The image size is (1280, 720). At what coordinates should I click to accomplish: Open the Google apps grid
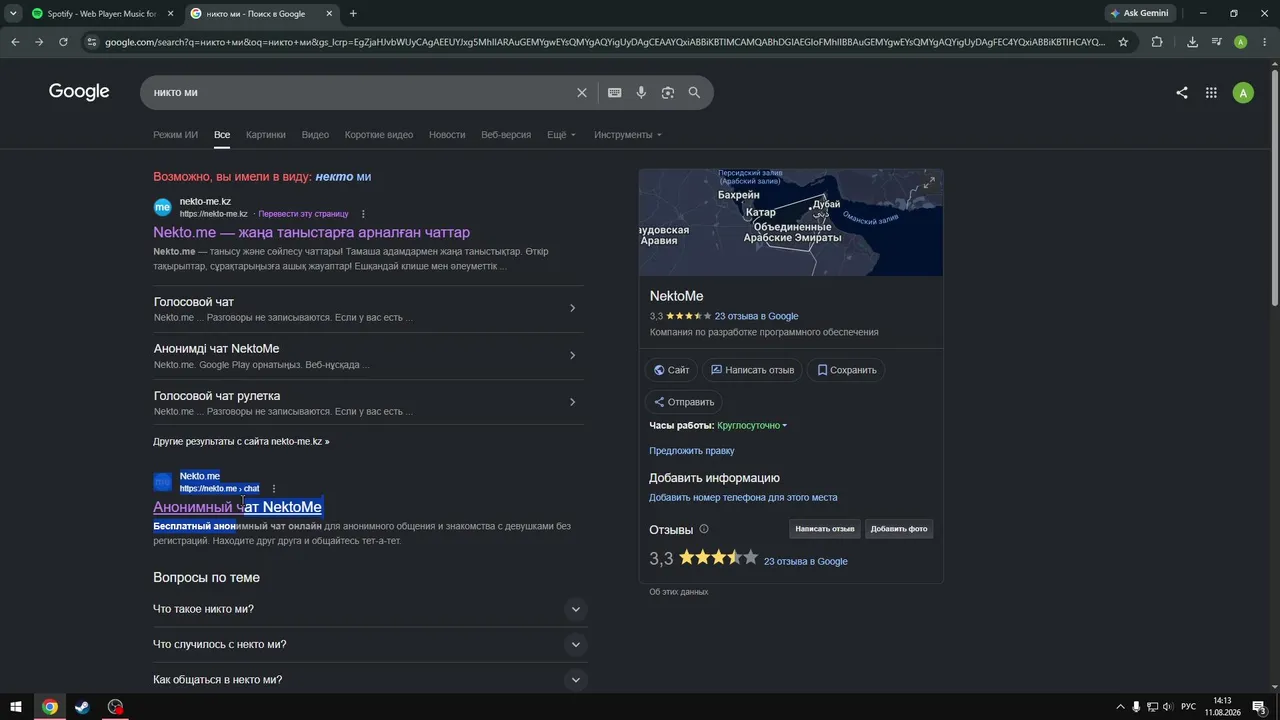click(x=1211, y=93)
